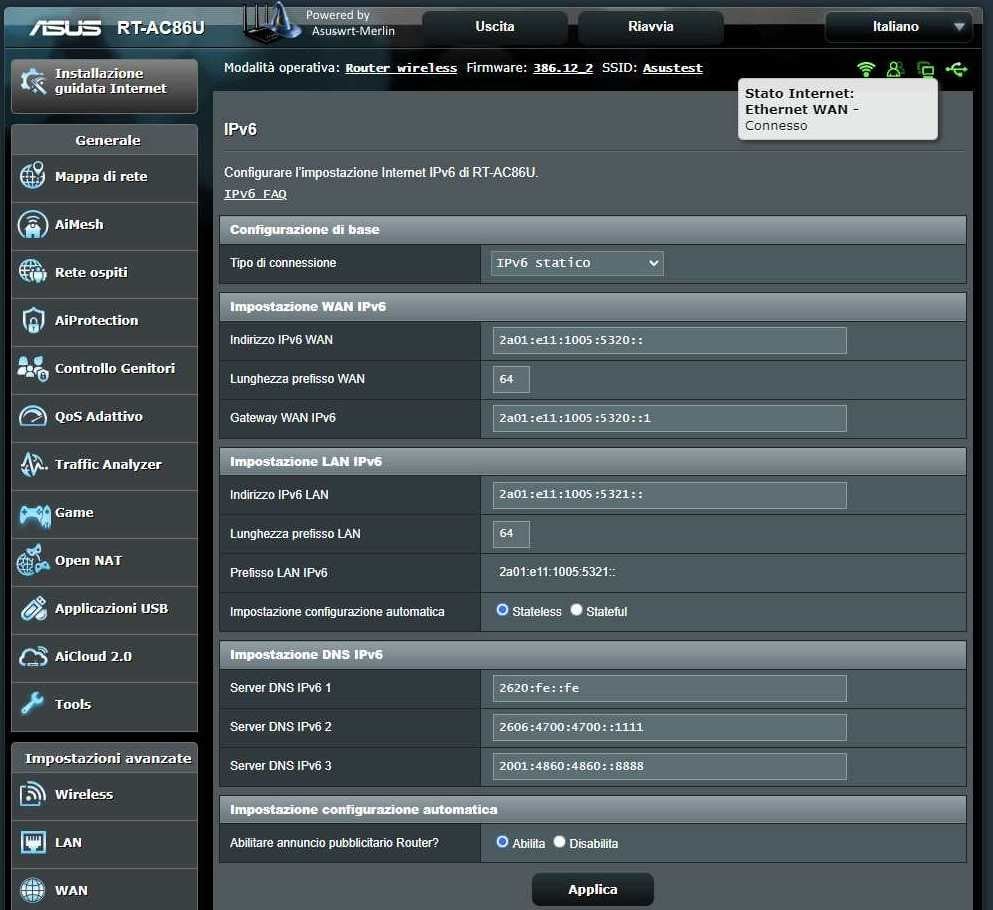The width and height of the screenshot is (993, 910).
Task: Select the Stateful radio option
Action: coord(576,610)
